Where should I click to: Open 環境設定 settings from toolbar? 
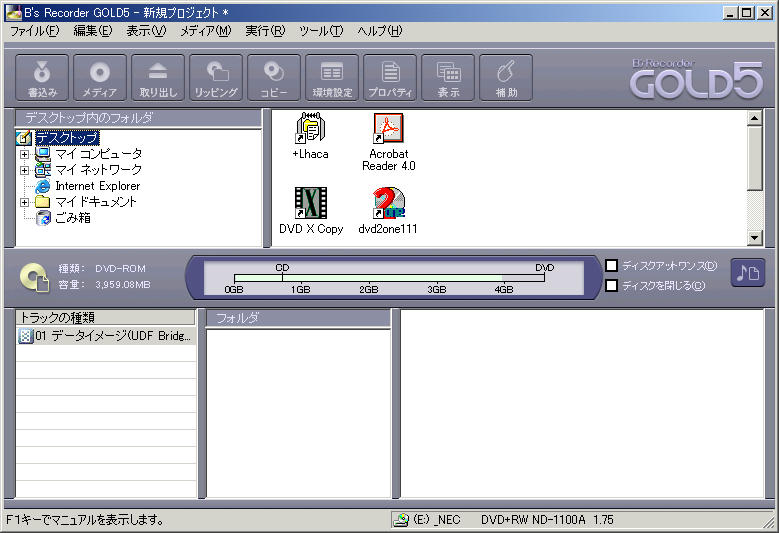(332, 78)
